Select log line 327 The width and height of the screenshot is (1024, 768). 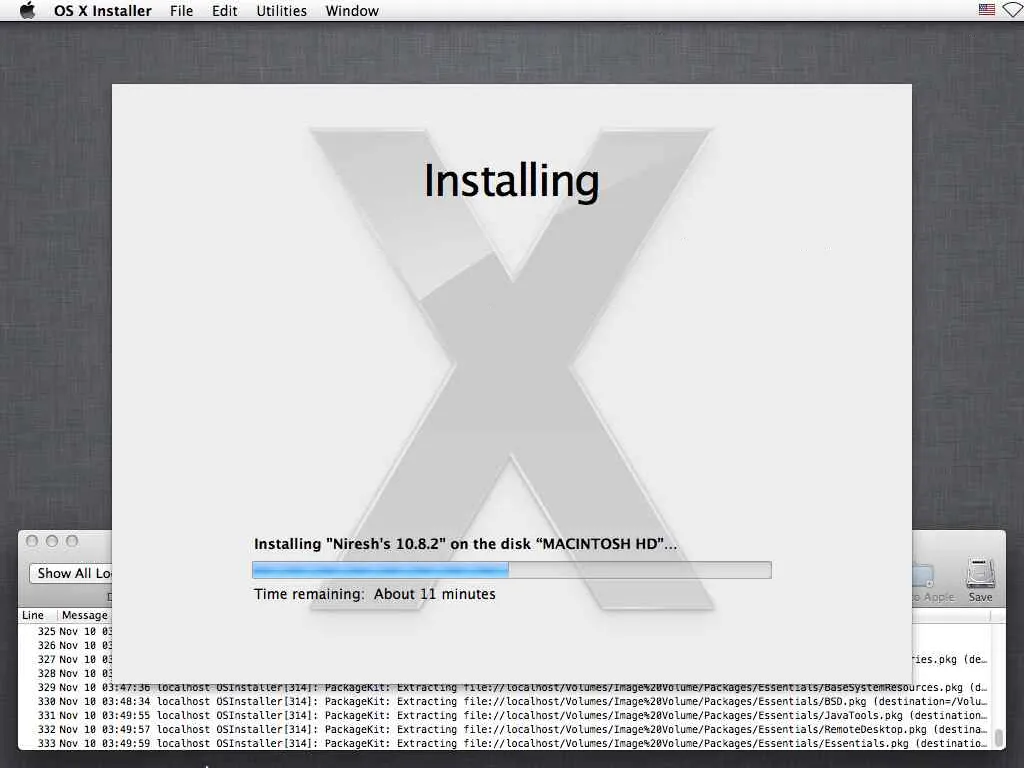pyautogui.click(x=65, y=660)
